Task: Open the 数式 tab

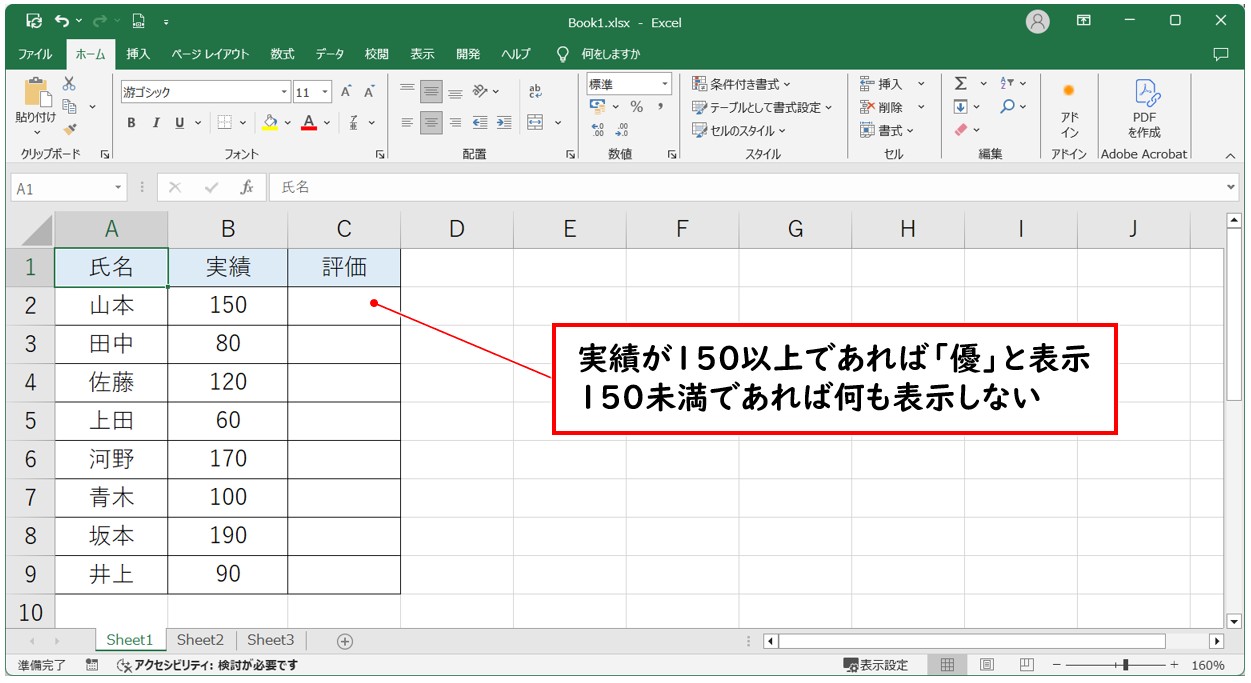Action: point(282,54)
